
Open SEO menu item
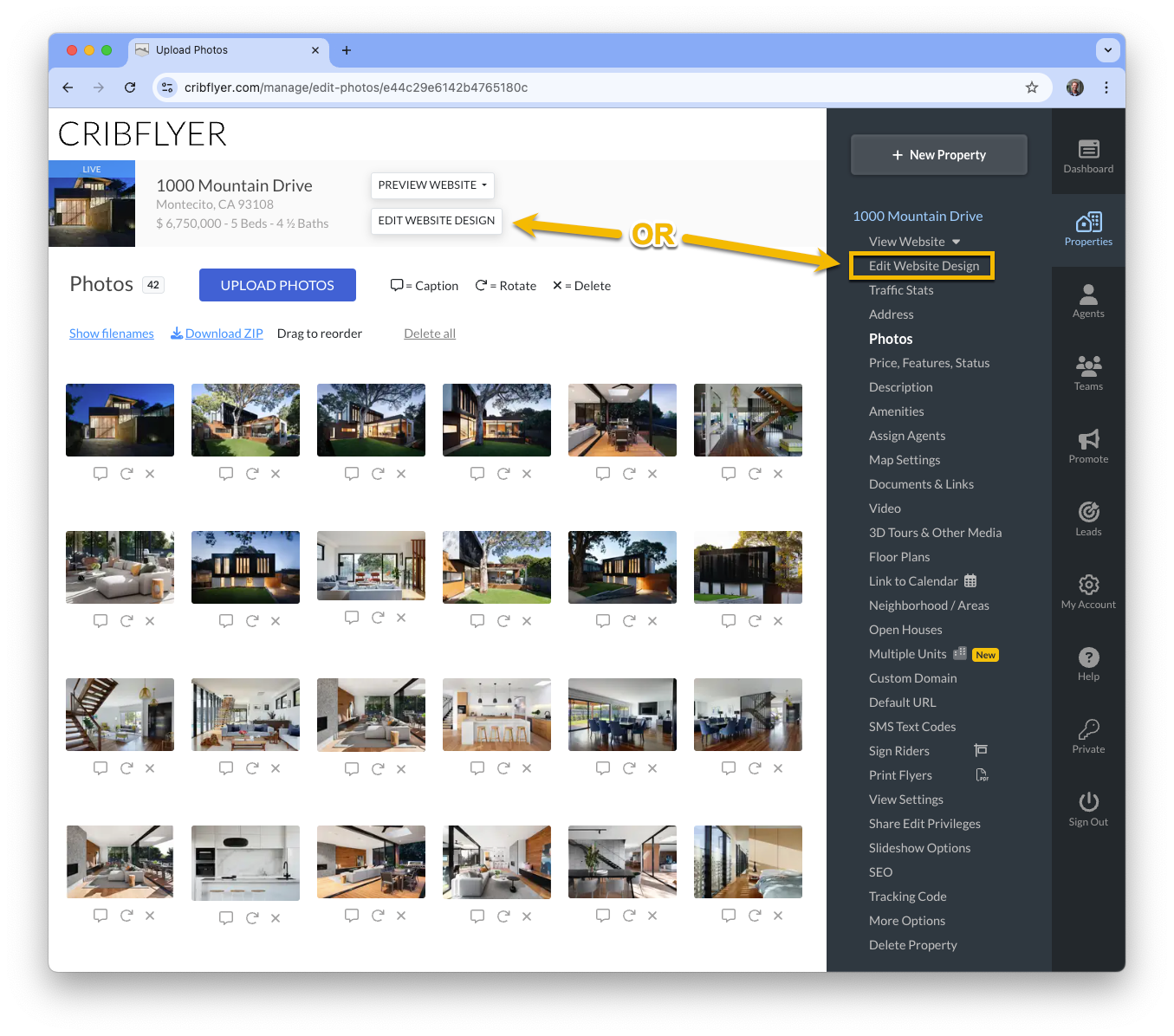tap(880, 872)
